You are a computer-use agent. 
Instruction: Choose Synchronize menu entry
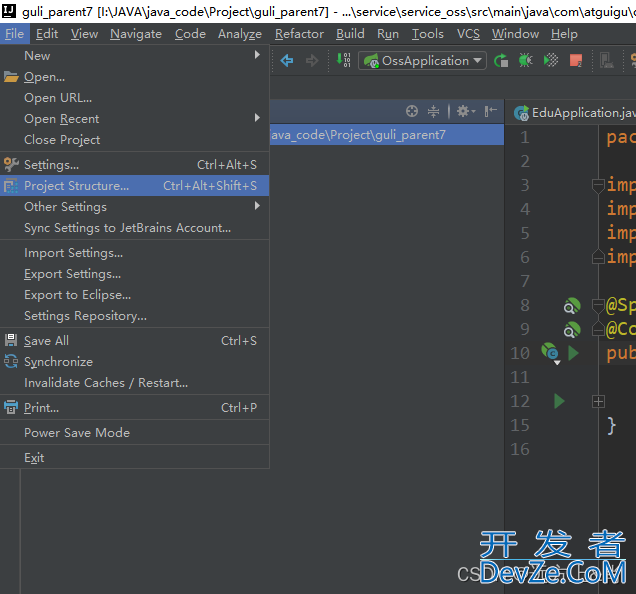(135, 362)
